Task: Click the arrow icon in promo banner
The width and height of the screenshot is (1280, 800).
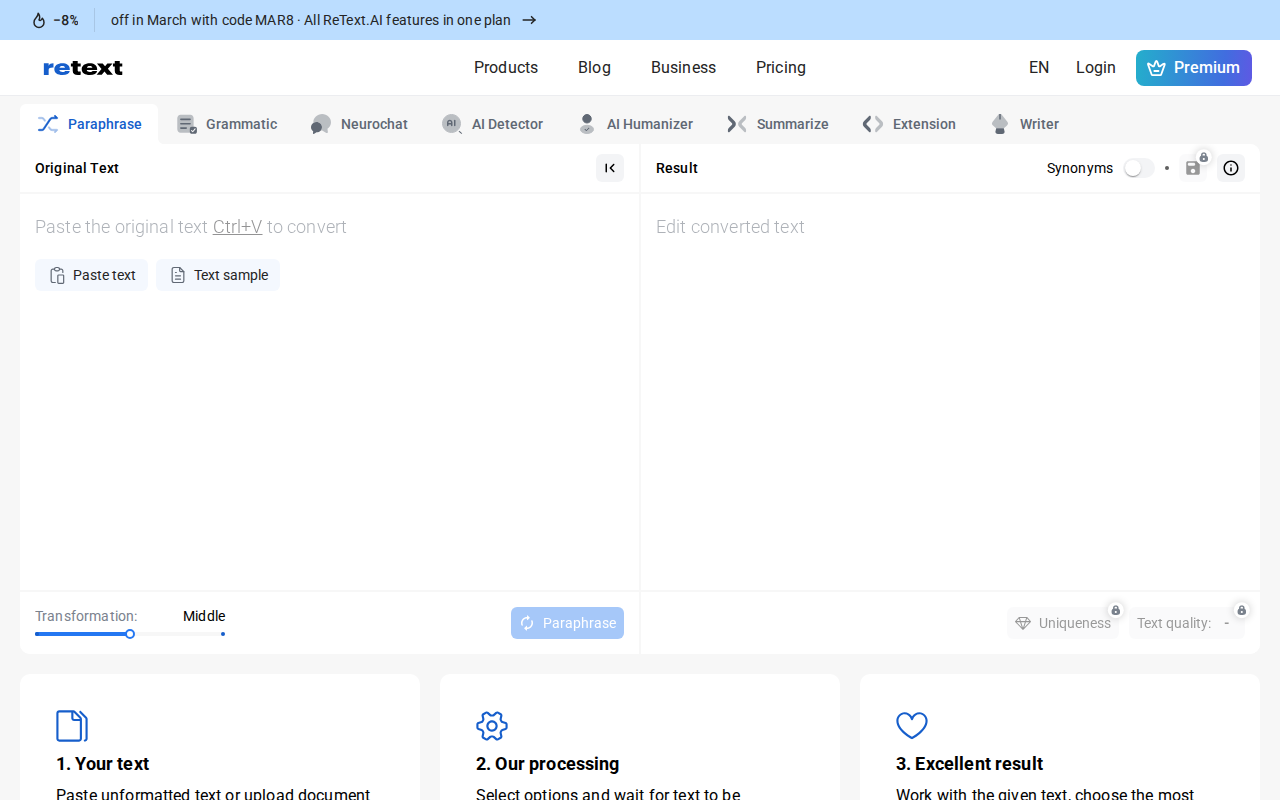Action: pyautogui.click(x=529, y=20)
